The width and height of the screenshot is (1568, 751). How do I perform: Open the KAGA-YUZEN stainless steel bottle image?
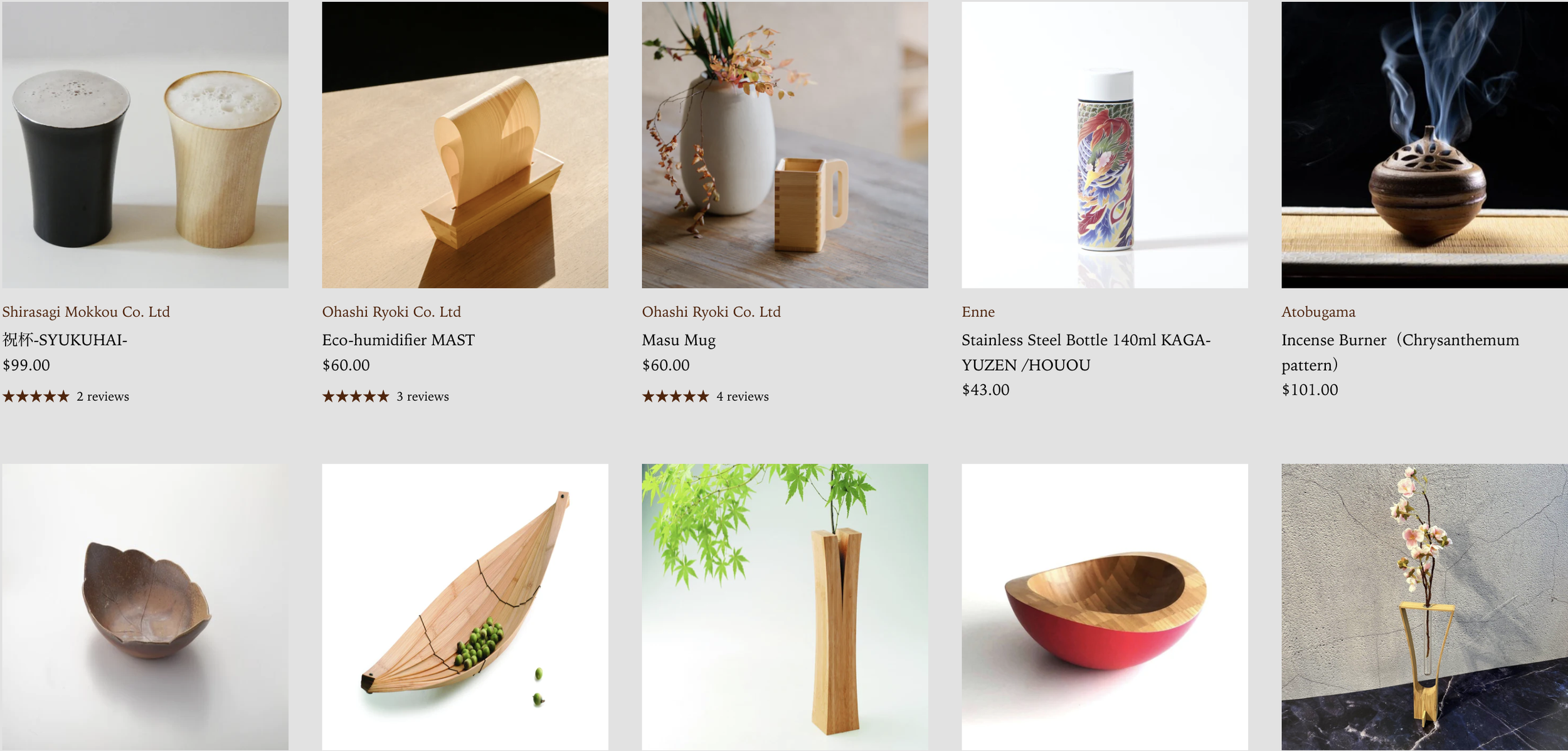[x=1104, y=144]
